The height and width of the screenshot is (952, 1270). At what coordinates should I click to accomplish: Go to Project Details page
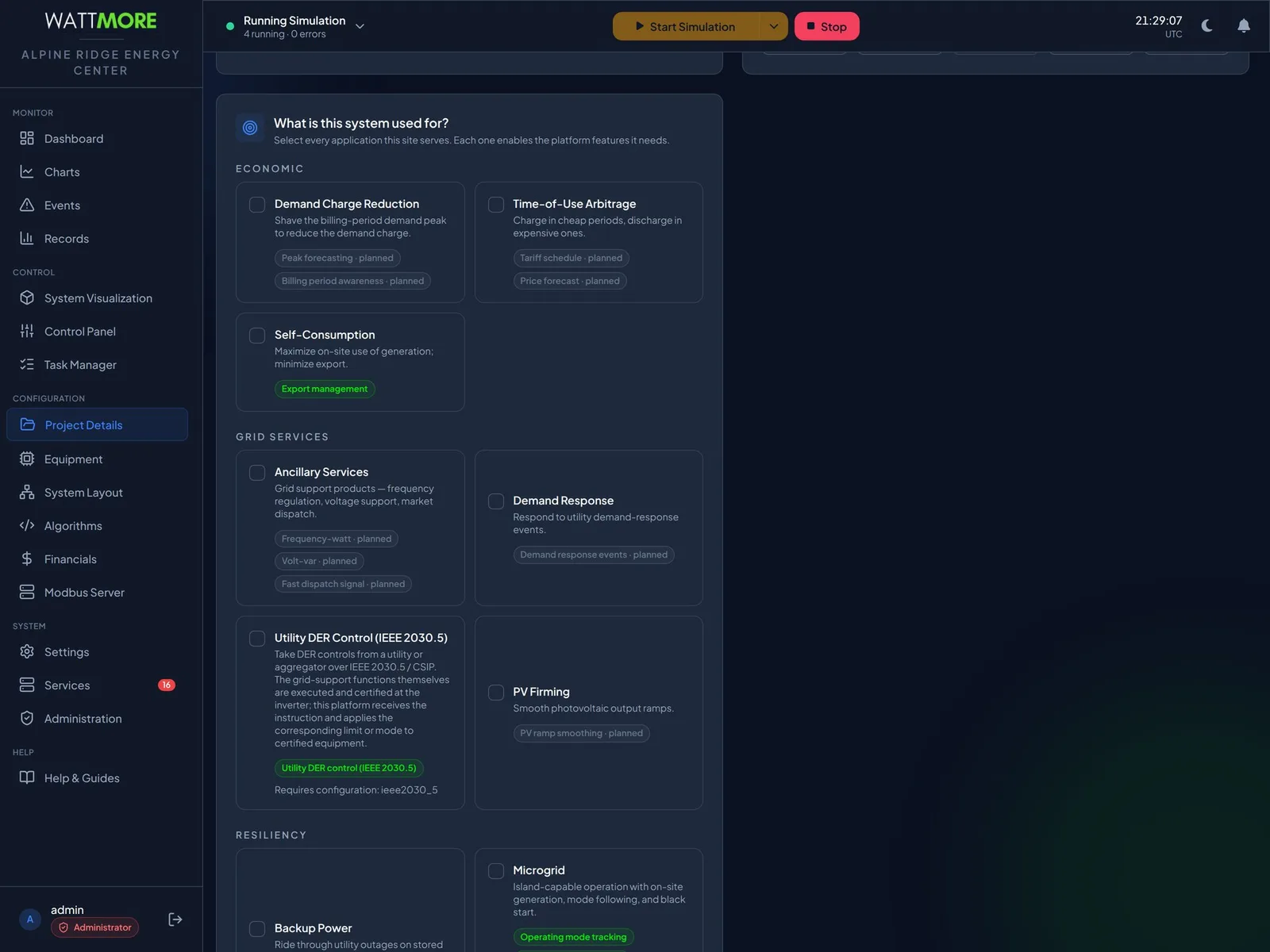(98, 425)
